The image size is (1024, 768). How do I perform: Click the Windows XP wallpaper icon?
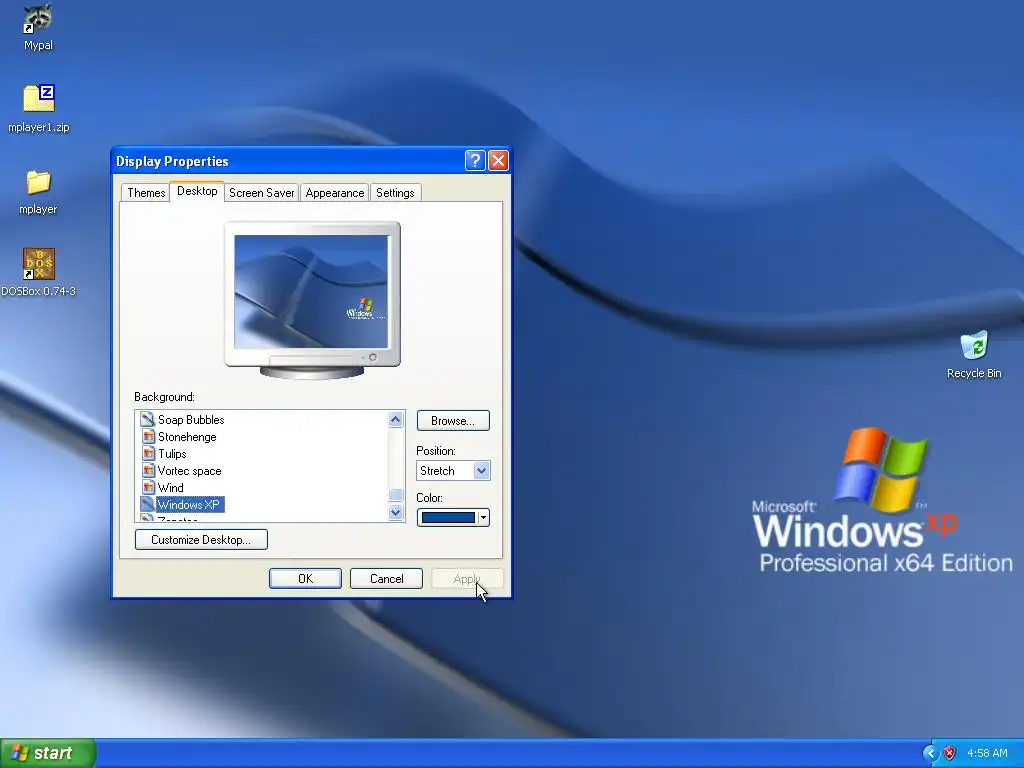pos(148,504)
